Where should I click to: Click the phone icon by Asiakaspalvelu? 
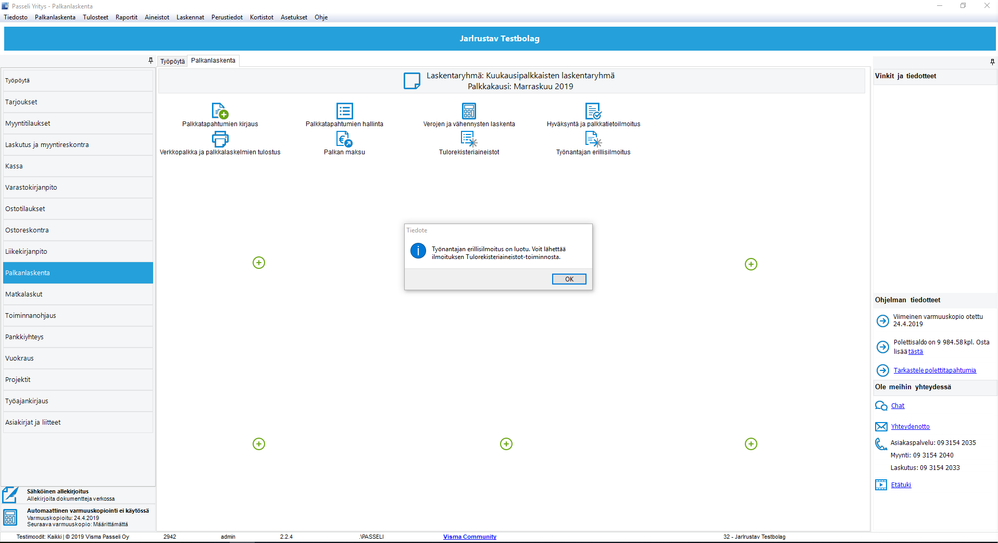(x=881, y=444)
